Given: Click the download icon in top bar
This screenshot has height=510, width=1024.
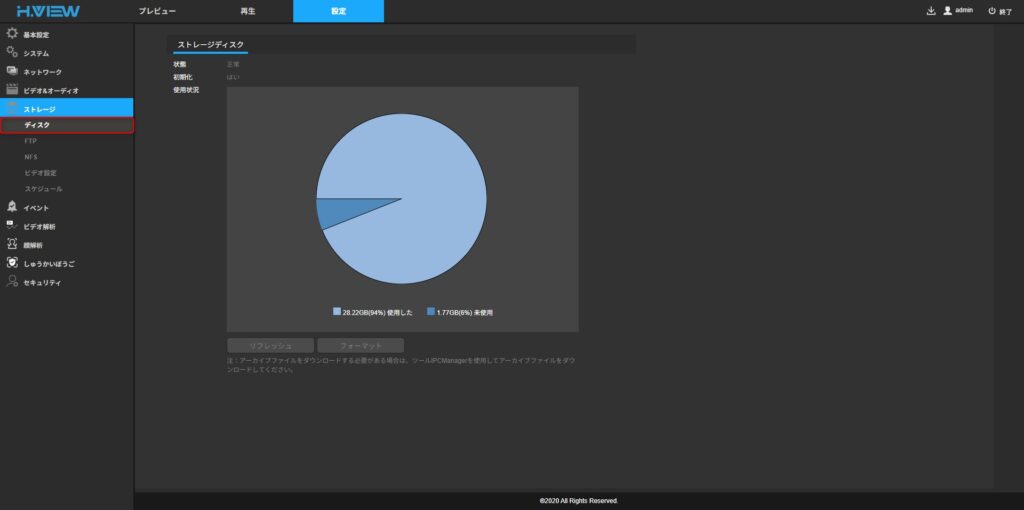Looking at the screenshot, I should 931,11.
